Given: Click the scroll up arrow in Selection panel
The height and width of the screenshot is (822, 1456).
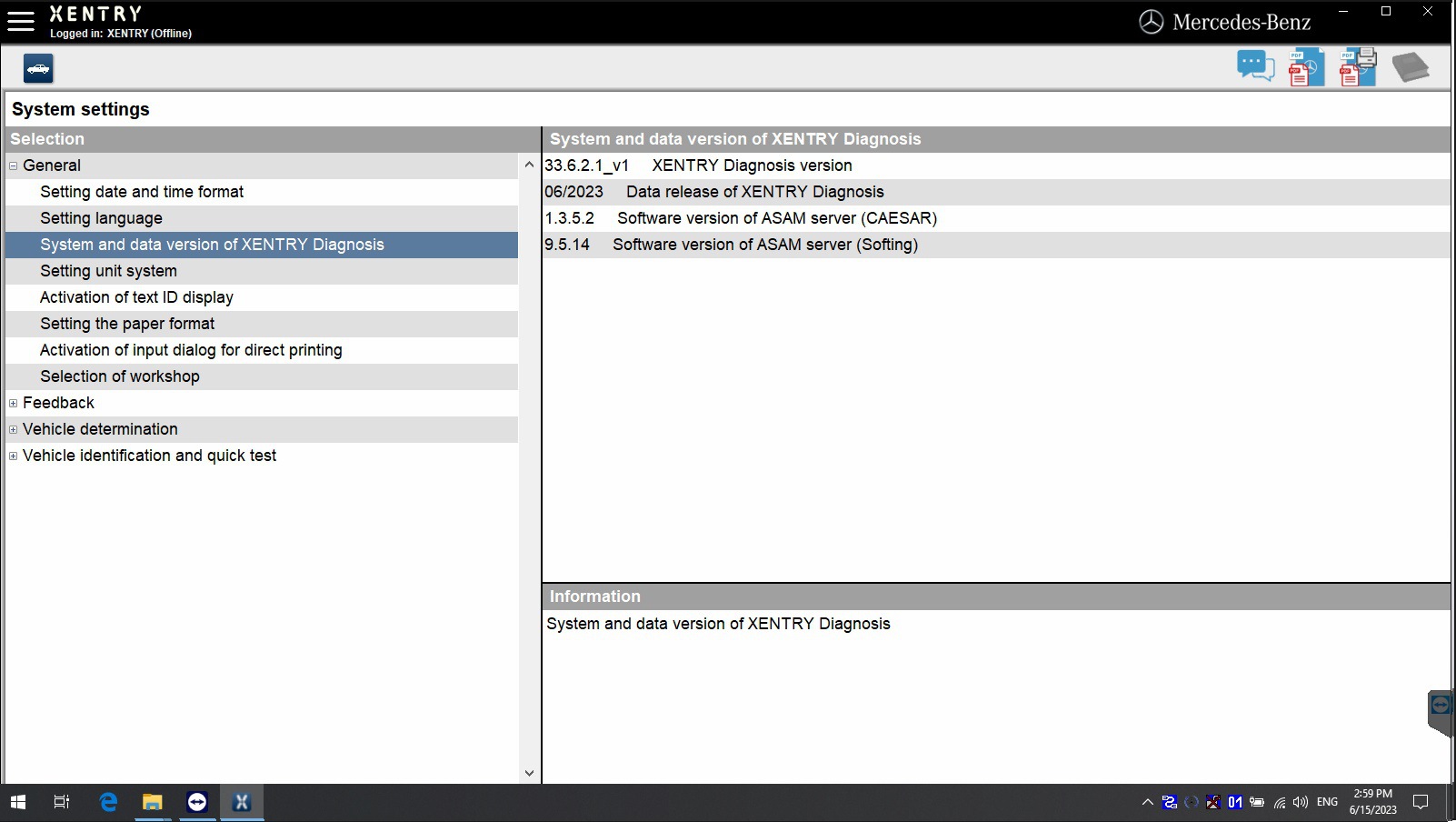Looking at the screenshot, I should tap(529, 165).
